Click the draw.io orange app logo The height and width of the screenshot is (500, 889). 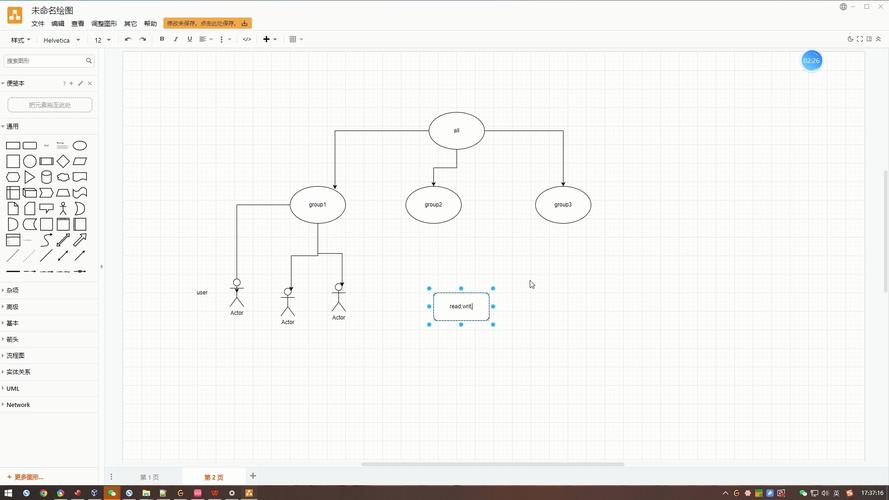[15, 15]
